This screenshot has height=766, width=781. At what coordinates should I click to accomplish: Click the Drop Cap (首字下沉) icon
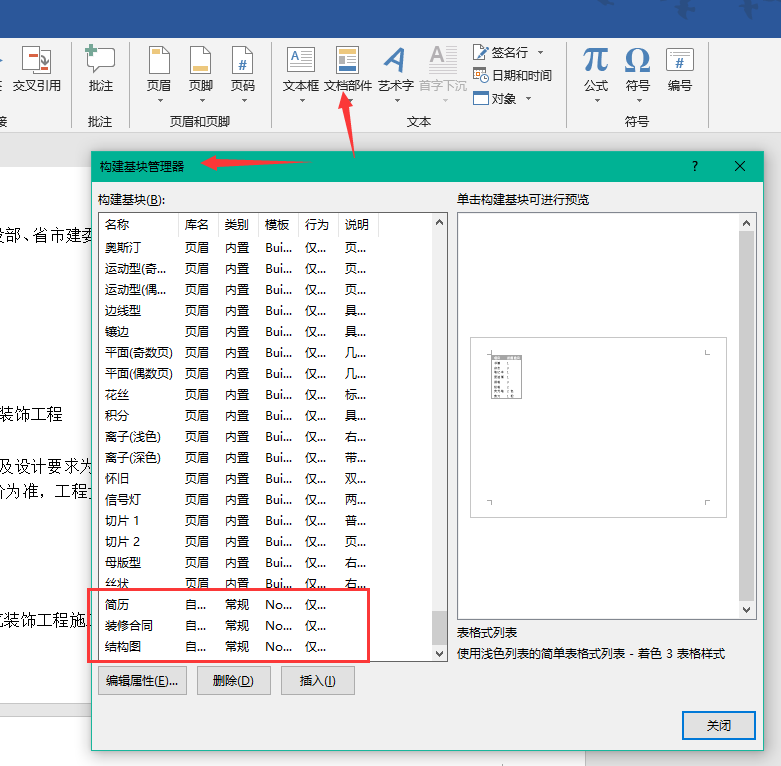point(443,59)
